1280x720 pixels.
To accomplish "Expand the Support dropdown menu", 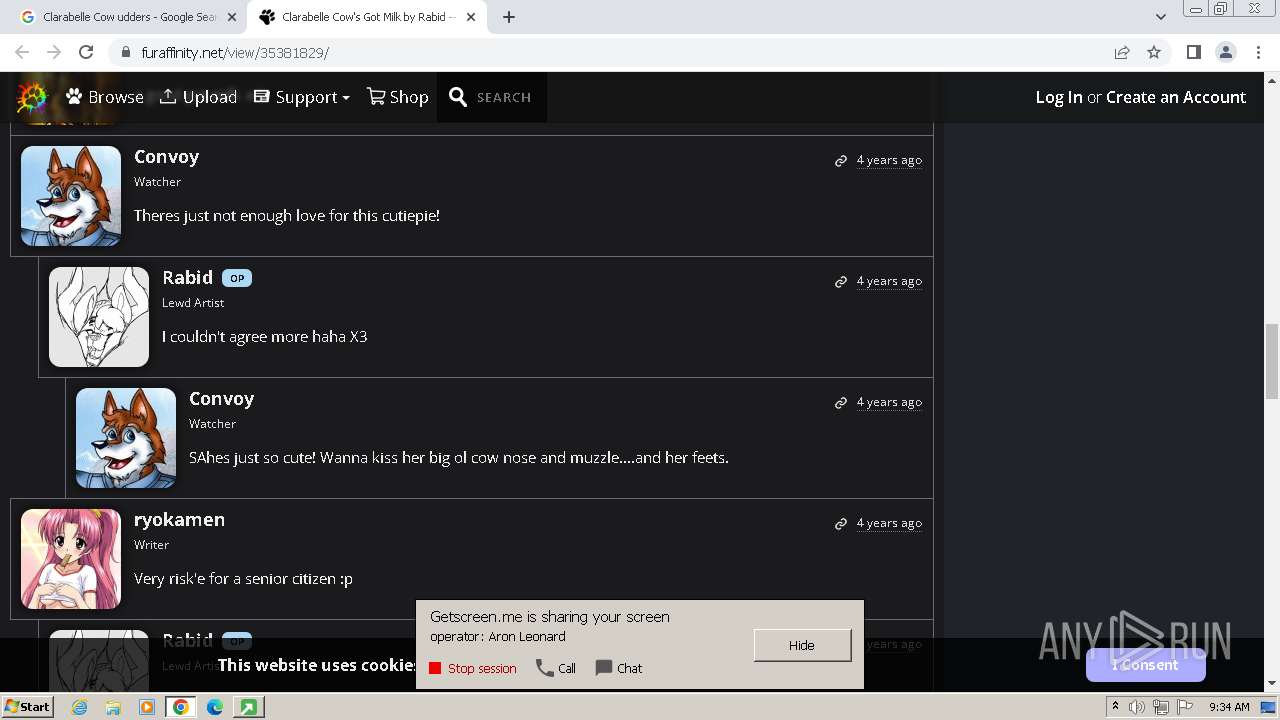I will pyautogui.click(x=301, y=97).
